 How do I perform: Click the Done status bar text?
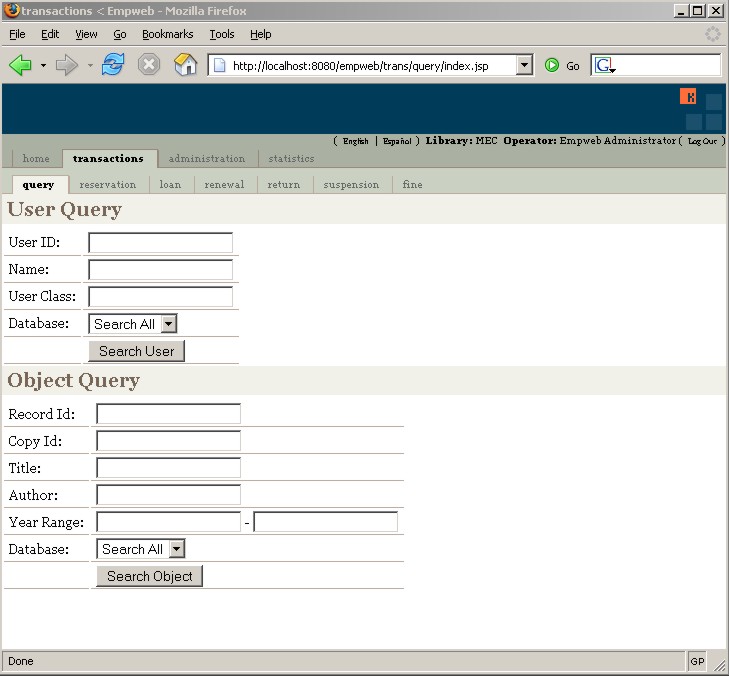(x=20, y=661)
